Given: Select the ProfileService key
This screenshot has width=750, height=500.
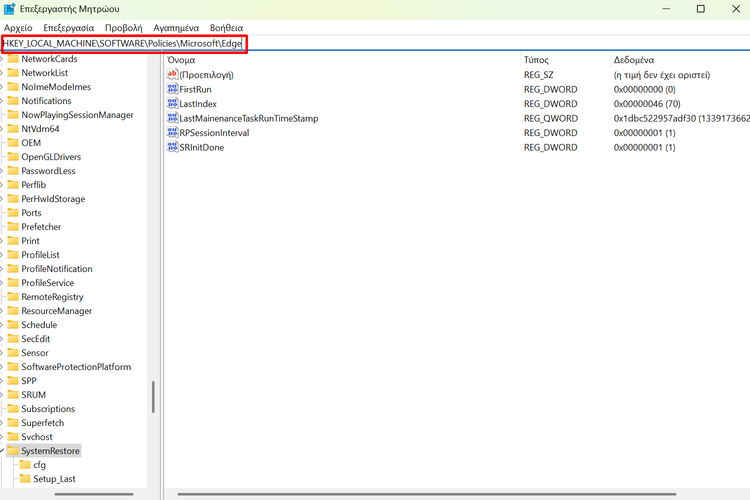Looking at the screenshot, I should [47, 283].
